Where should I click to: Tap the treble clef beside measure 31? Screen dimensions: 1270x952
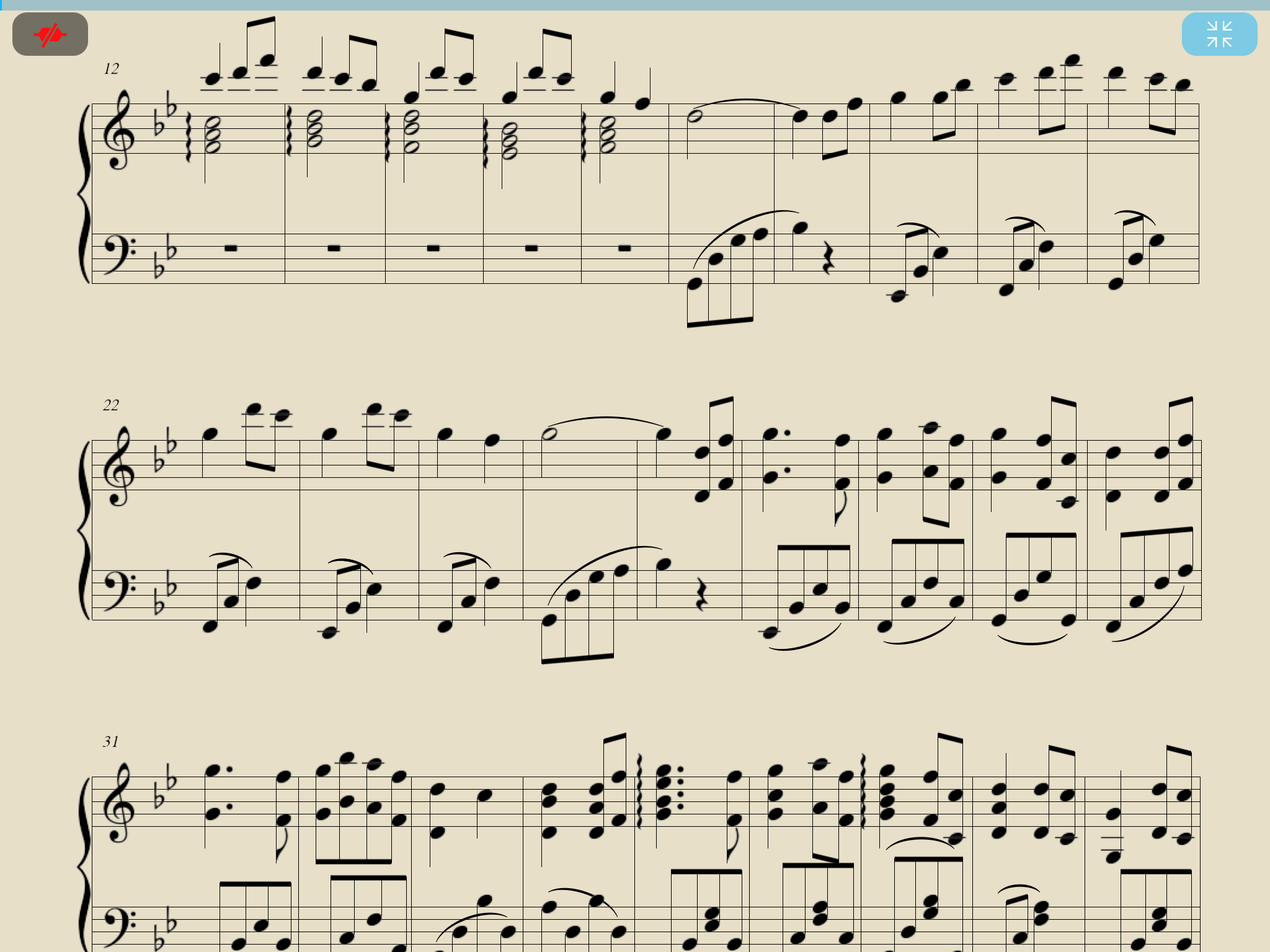click(118, 802)
